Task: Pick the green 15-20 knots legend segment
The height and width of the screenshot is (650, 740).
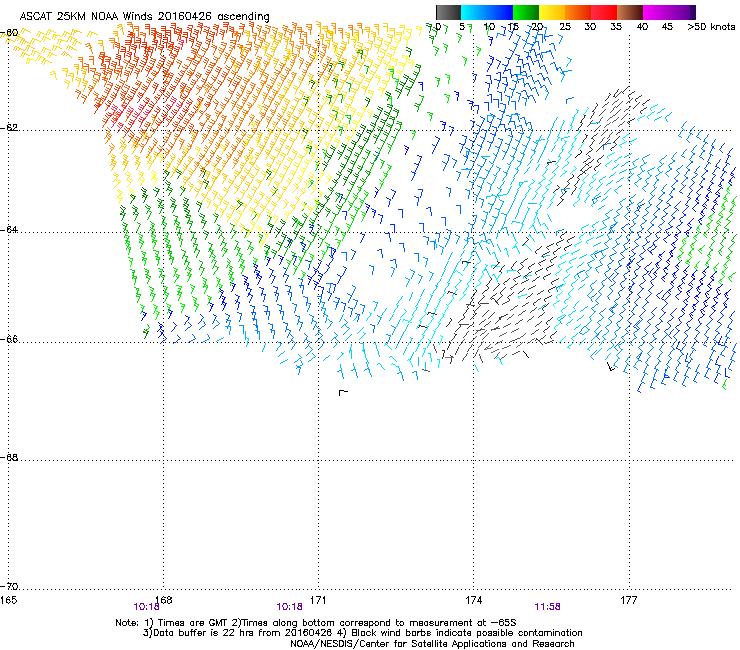Action: point(526,12)
